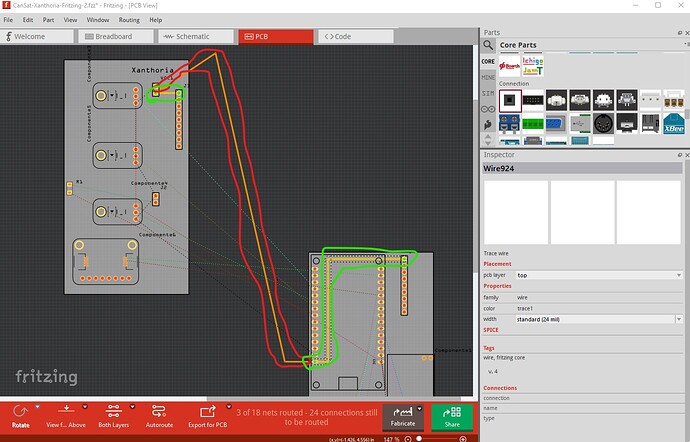The width and height of the screenshot is (690, 442).
Task: Open the Window menu
Action: pyautogui.click(x=98, y=20)
